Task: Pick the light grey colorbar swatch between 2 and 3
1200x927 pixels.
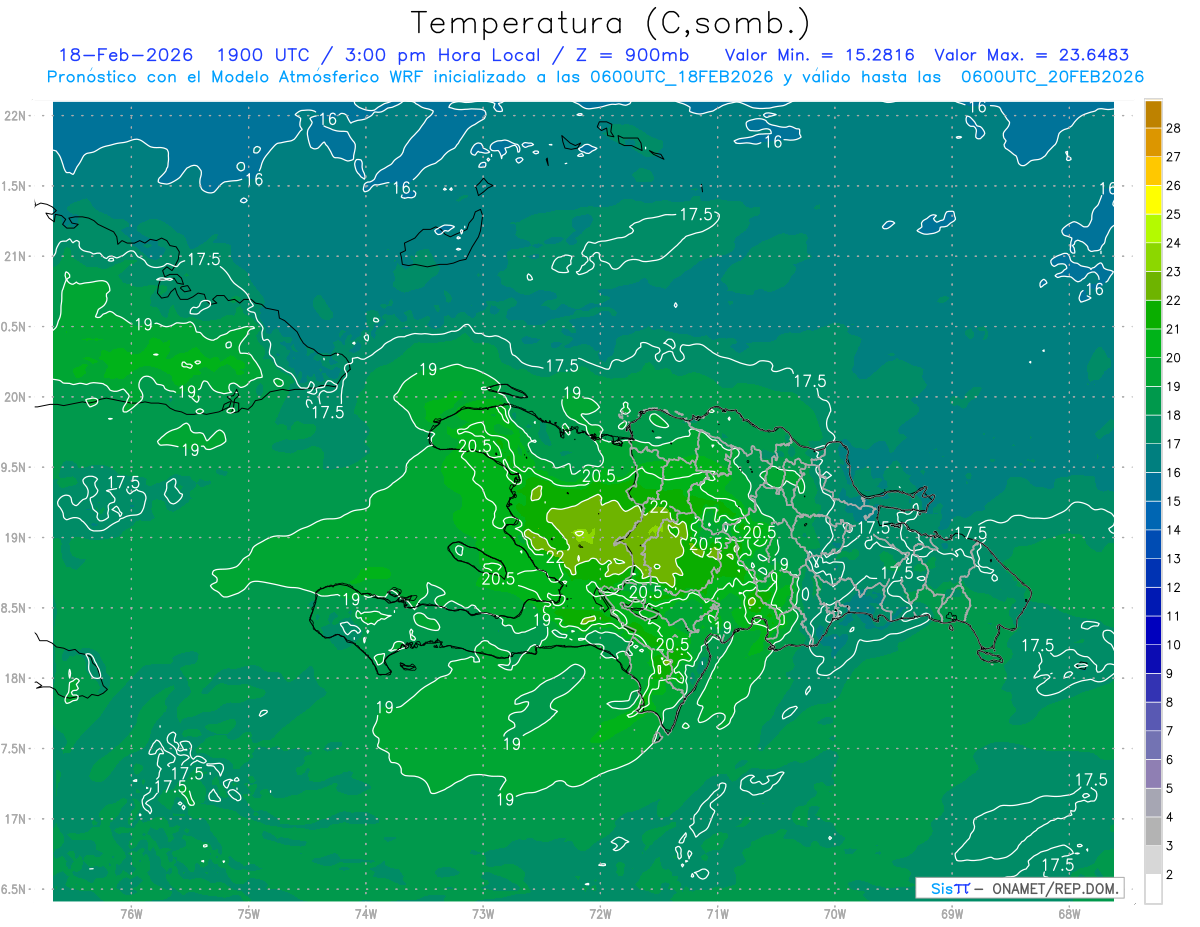Action: 1153,860
